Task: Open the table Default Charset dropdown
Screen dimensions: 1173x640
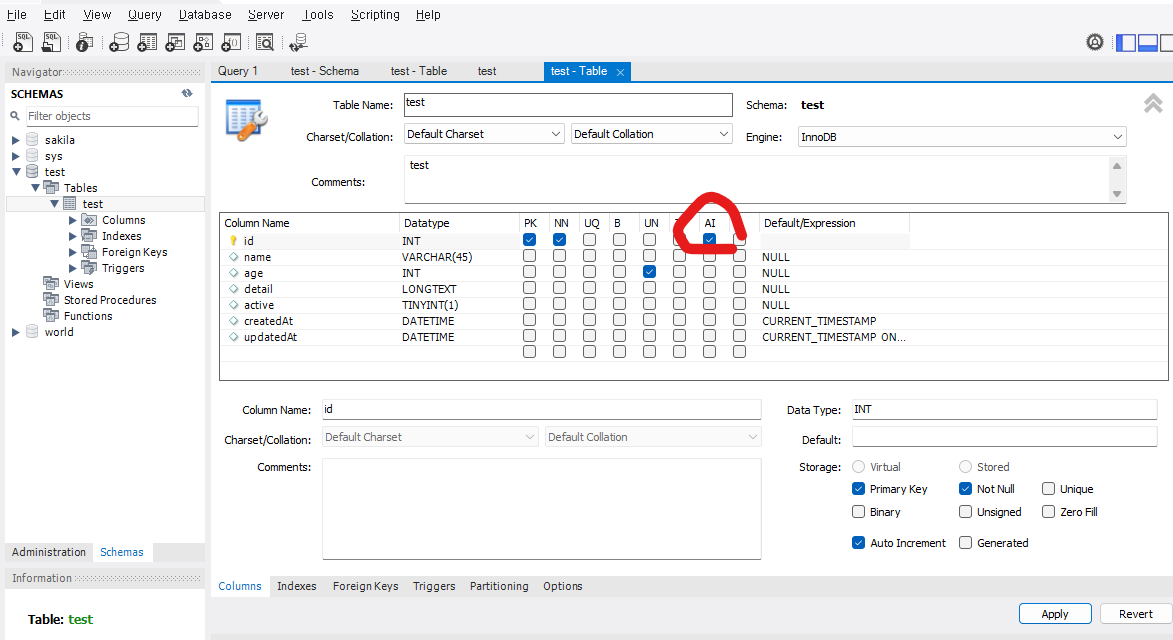Action: [484, 134]
